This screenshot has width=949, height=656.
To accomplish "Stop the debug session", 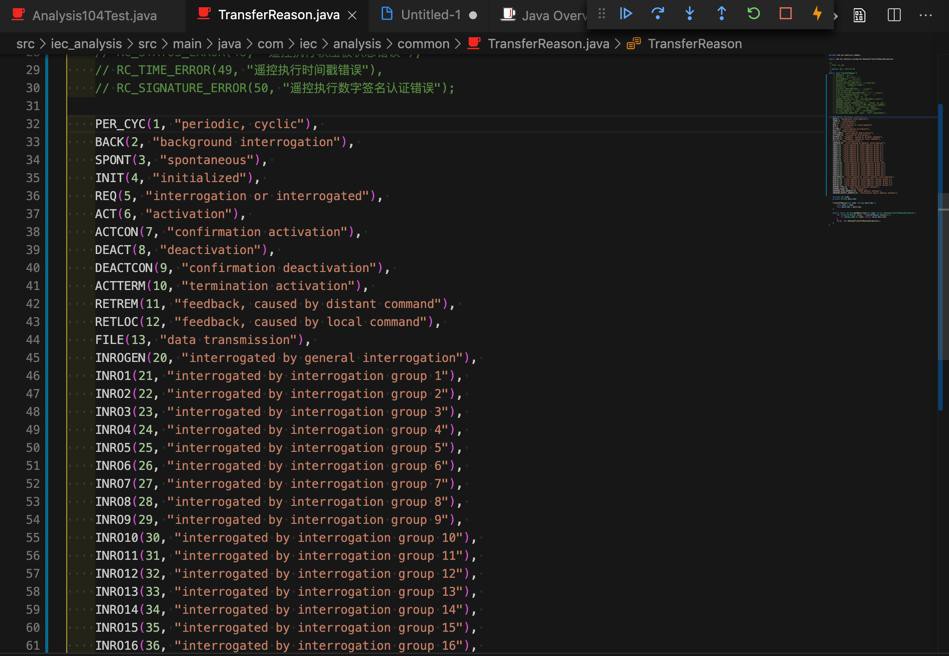I will (786, 13).
